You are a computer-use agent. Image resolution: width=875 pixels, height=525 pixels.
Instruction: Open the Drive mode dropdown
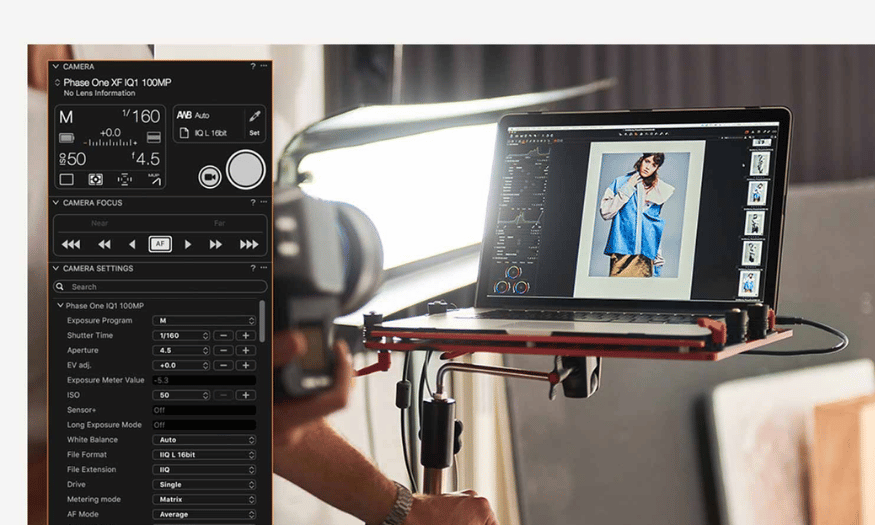click(204, 485)
